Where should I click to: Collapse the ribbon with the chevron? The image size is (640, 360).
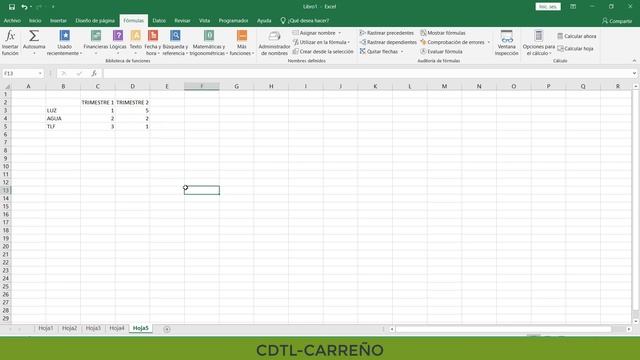(x=634, y=61)
